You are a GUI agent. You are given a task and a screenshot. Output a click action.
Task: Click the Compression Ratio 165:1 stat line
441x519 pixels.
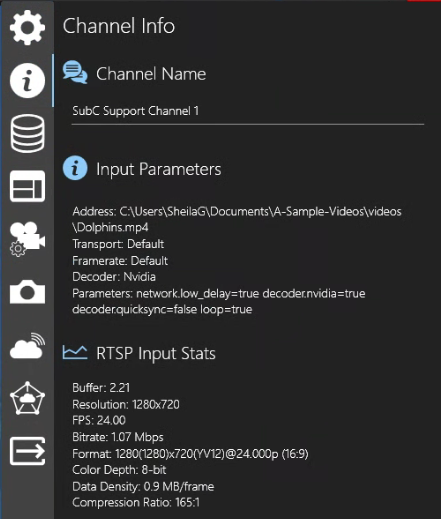click(x=136, y=502)
